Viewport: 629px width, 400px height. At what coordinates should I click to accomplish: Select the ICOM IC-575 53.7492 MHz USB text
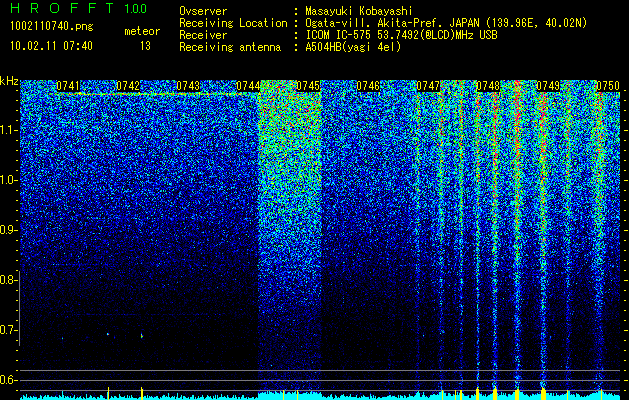click(401, 35)
